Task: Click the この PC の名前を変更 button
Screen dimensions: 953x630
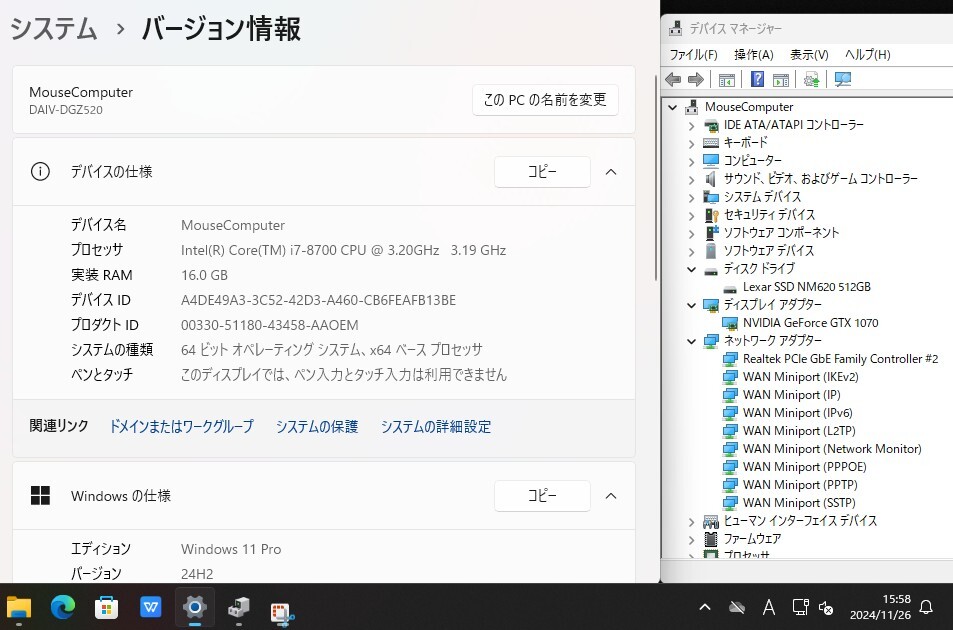Action: [545, 100]
